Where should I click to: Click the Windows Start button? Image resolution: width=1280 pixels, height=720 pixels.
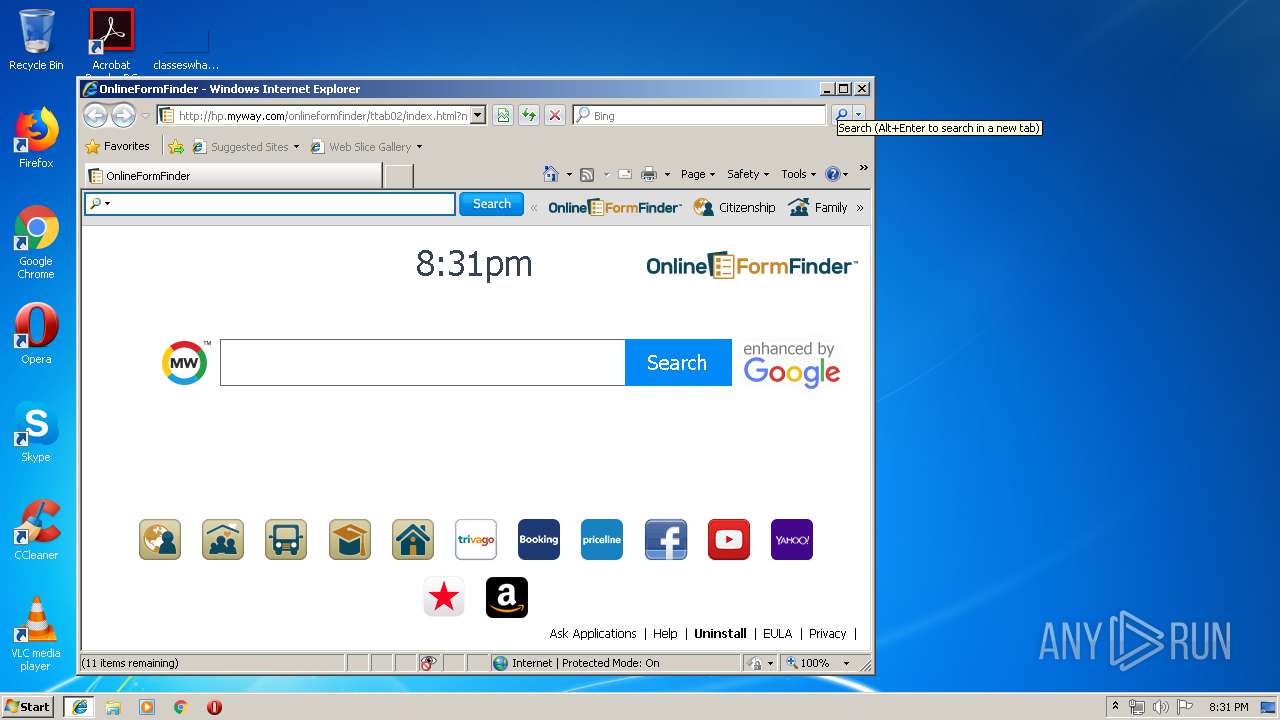(x=27, y=707)
